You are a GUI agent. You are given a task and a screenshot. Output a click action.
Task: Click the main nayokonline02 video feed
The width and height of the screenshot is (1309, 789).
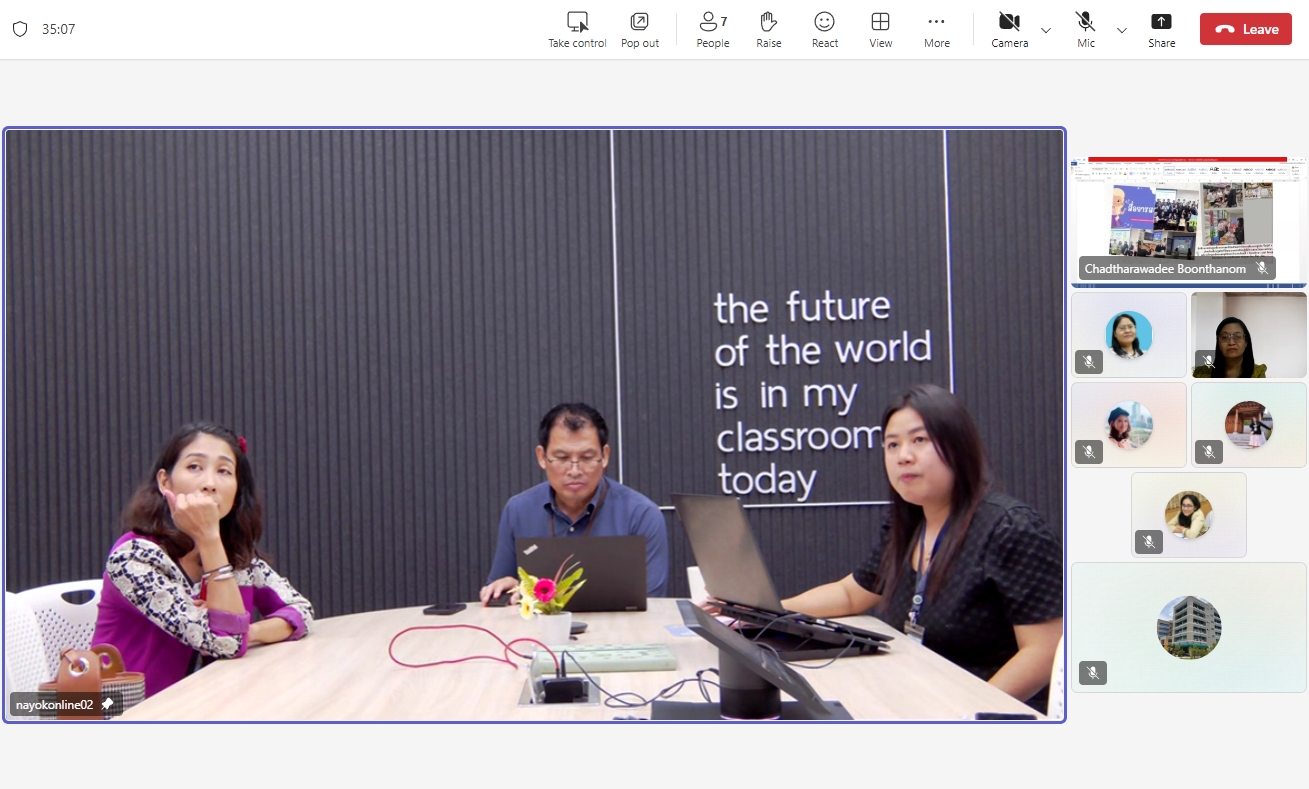pyautogui.click(x=534, y=425)
